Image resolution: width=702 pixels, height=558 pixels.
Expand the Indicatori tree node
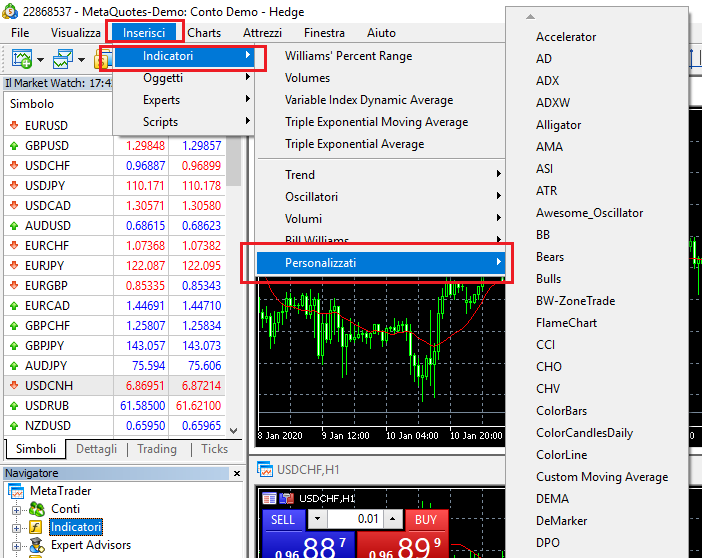tap(16, 528)
